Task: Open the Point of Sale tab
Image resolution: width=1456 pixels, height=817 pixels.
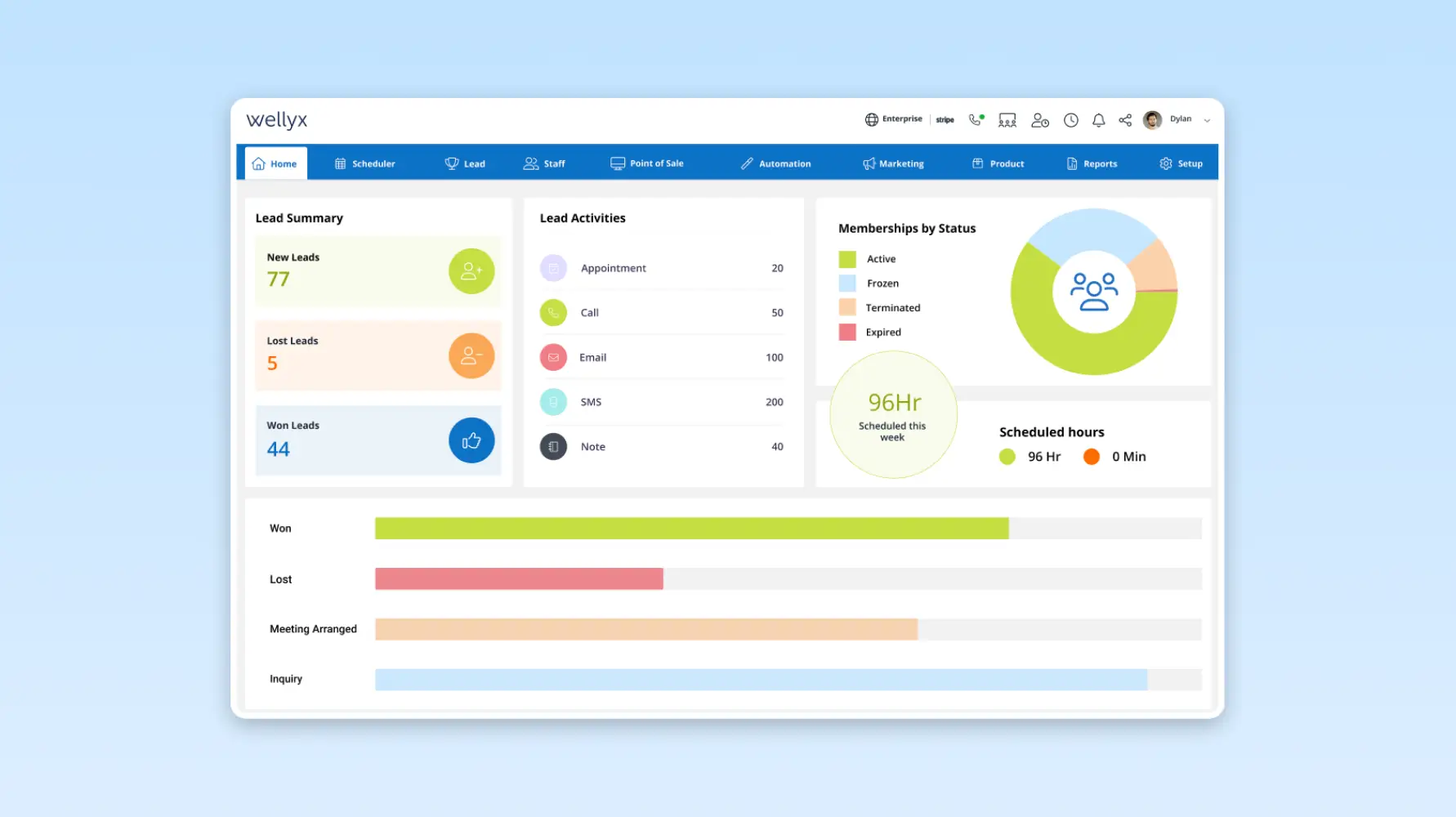Action: 647,163
